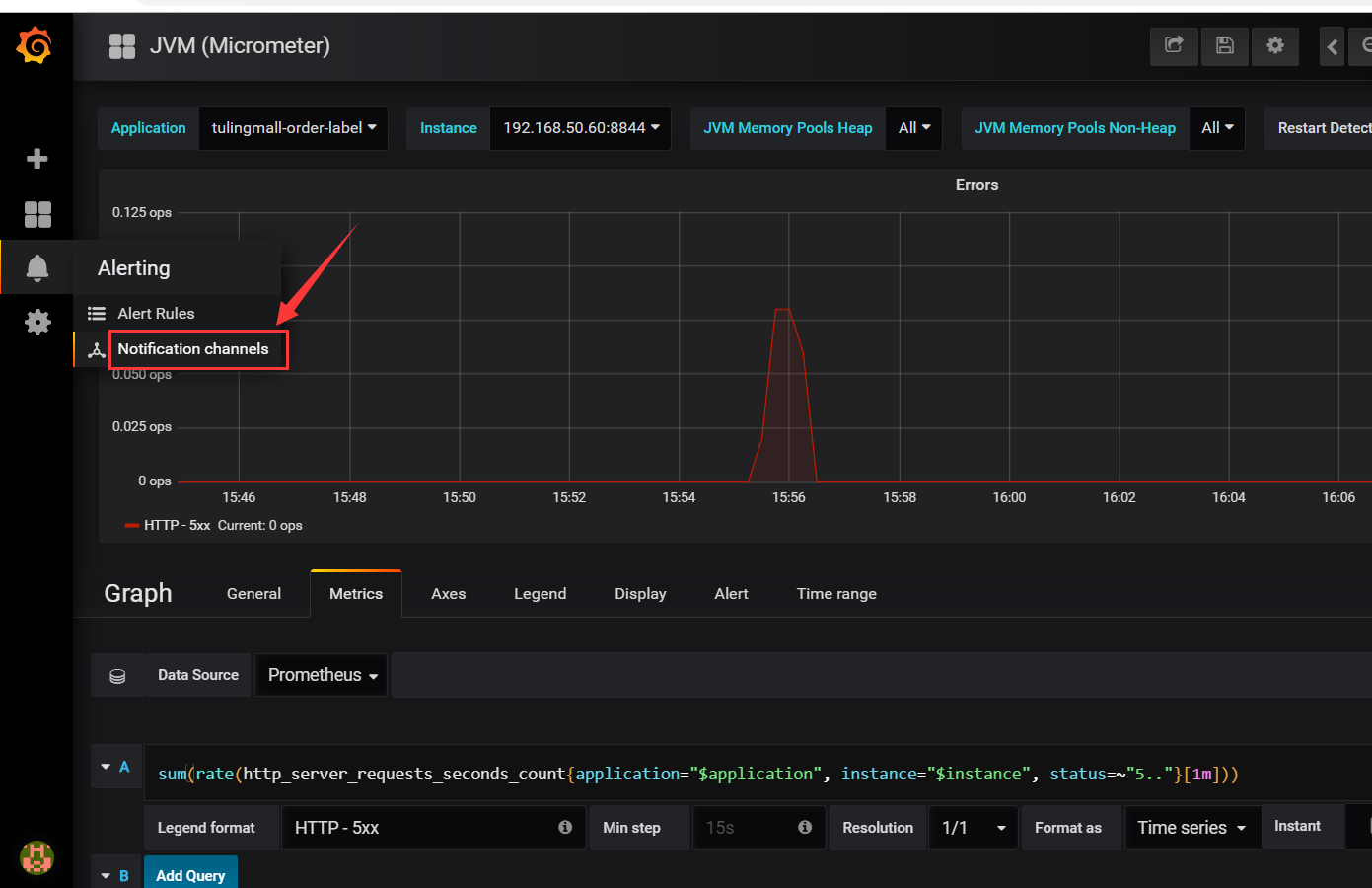Open the Prometheus data source dropdown
The height and width of the screenshot is (888, 1372).
pyautogui.click(x=322, y=675)
